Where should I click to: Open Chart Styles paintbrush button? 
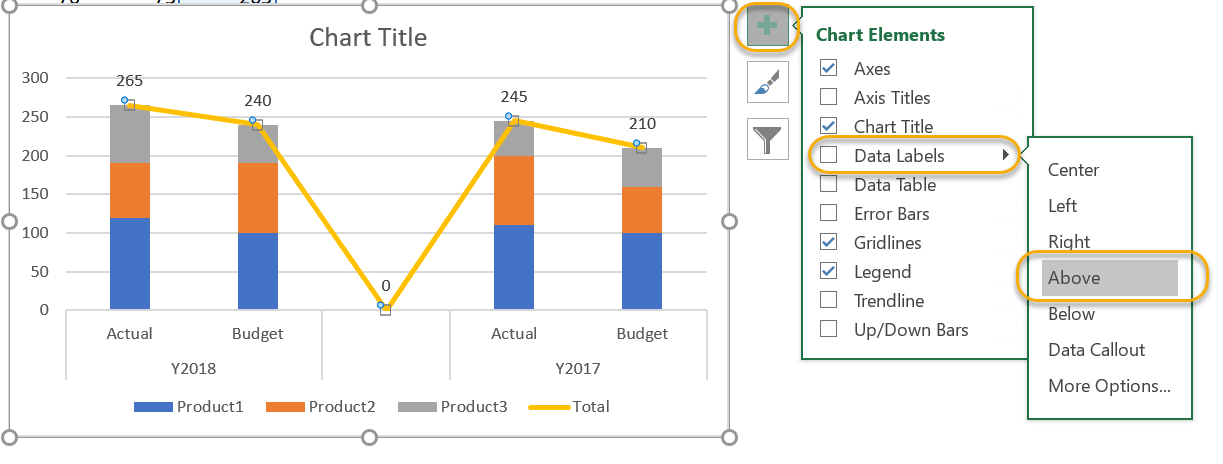[x=767, y=82]
